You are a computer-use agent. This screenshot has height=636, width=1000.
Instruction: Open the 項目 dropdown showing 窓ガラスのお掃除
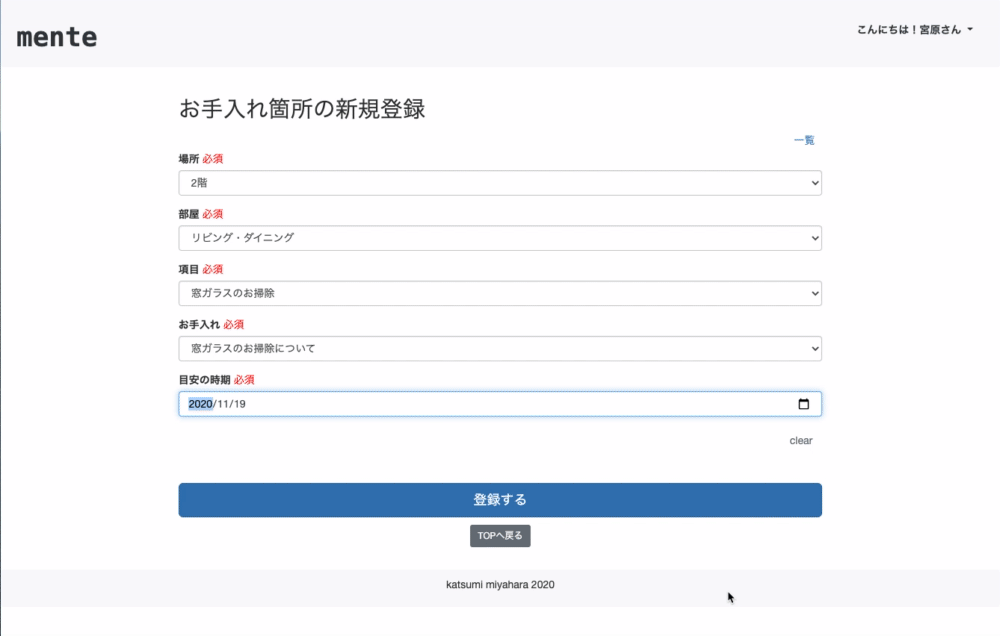click(x=500, y=293)
